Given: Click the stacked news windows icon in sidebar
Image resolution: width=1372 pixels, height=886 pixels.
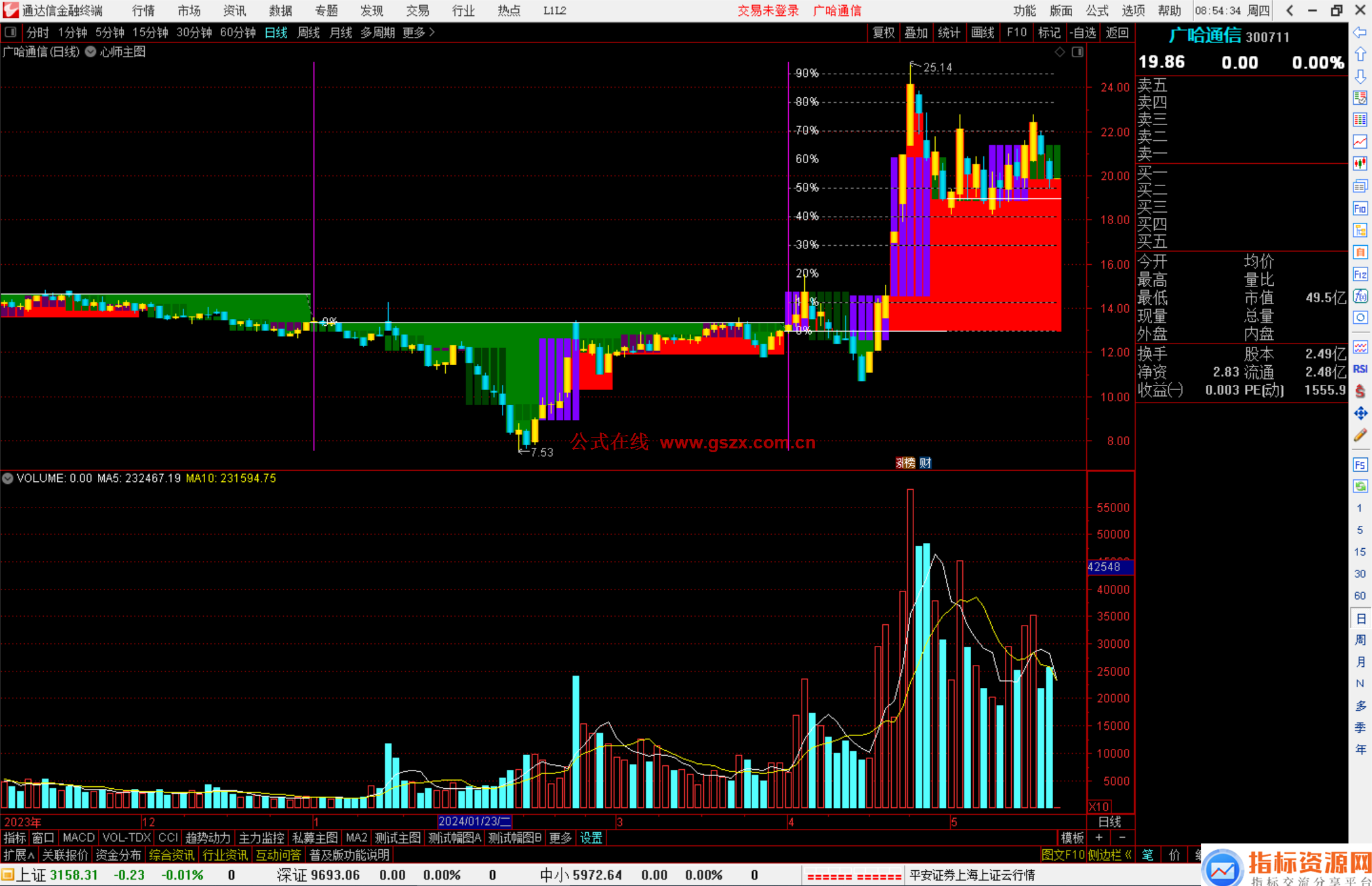Looking at the screenshot, I should pos(1360,186).
